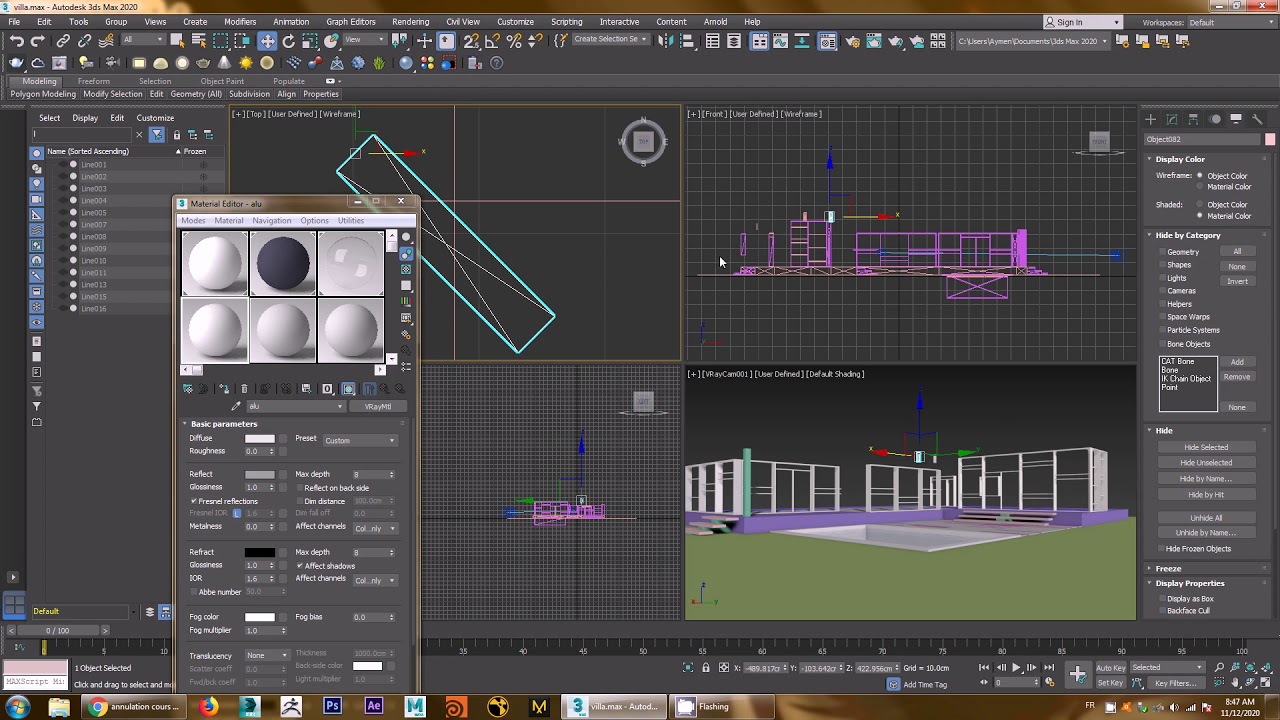Select Shaded Object Color radio button

pyautogui.click(x=1200, y=205)
